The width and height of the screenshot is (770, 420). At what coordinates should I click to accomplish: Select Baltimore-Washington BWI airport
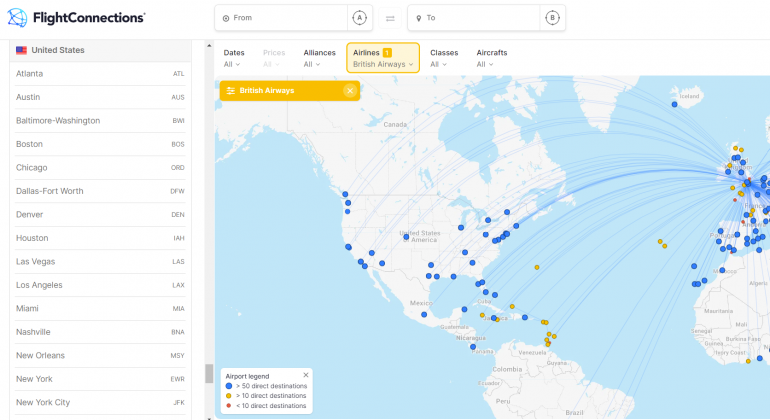click(100, 121)
